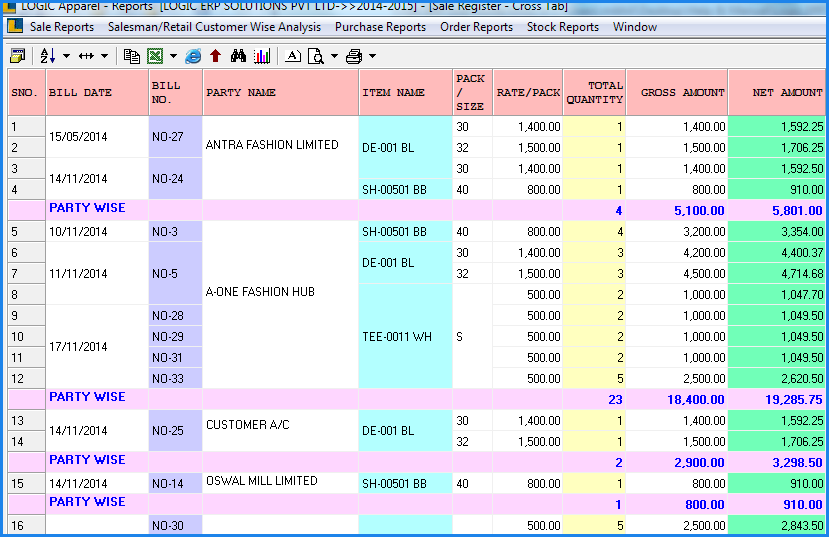This screenshot has width=829, height=537.
Task: Open the bar chart graph icon
Action: [x=262, y=55]
